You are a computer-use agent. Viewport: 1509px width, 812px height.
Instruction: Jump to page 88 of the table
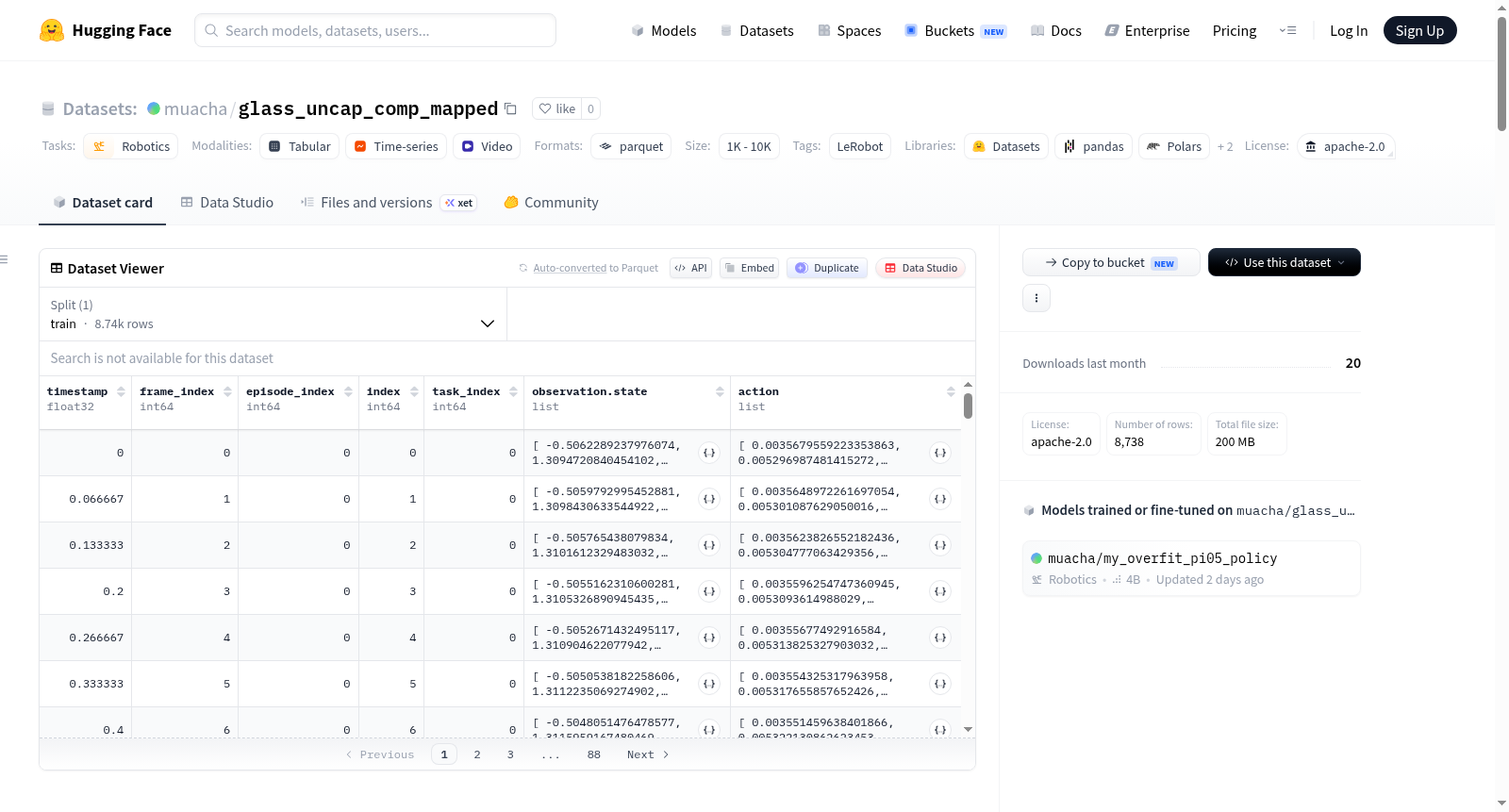pyautogui.click(x=594, y=754)
